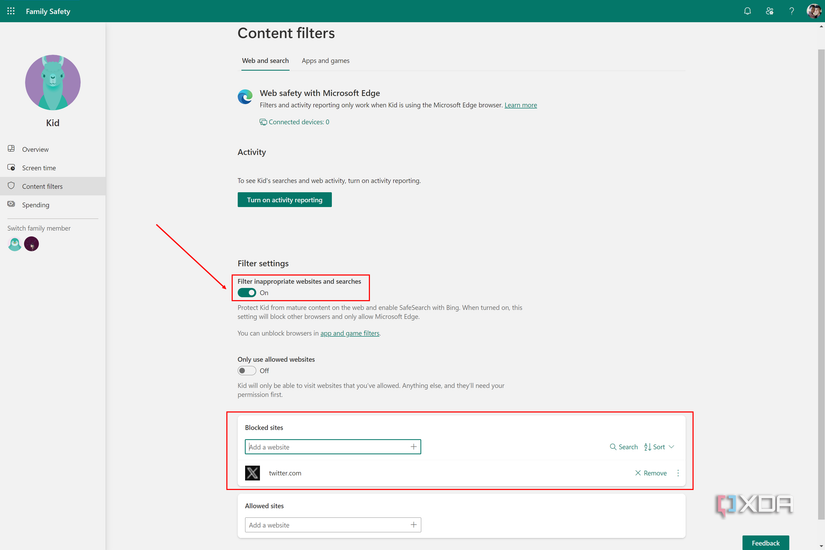
Task: Open the app launcher grid icon
Action: click(11, 11)
